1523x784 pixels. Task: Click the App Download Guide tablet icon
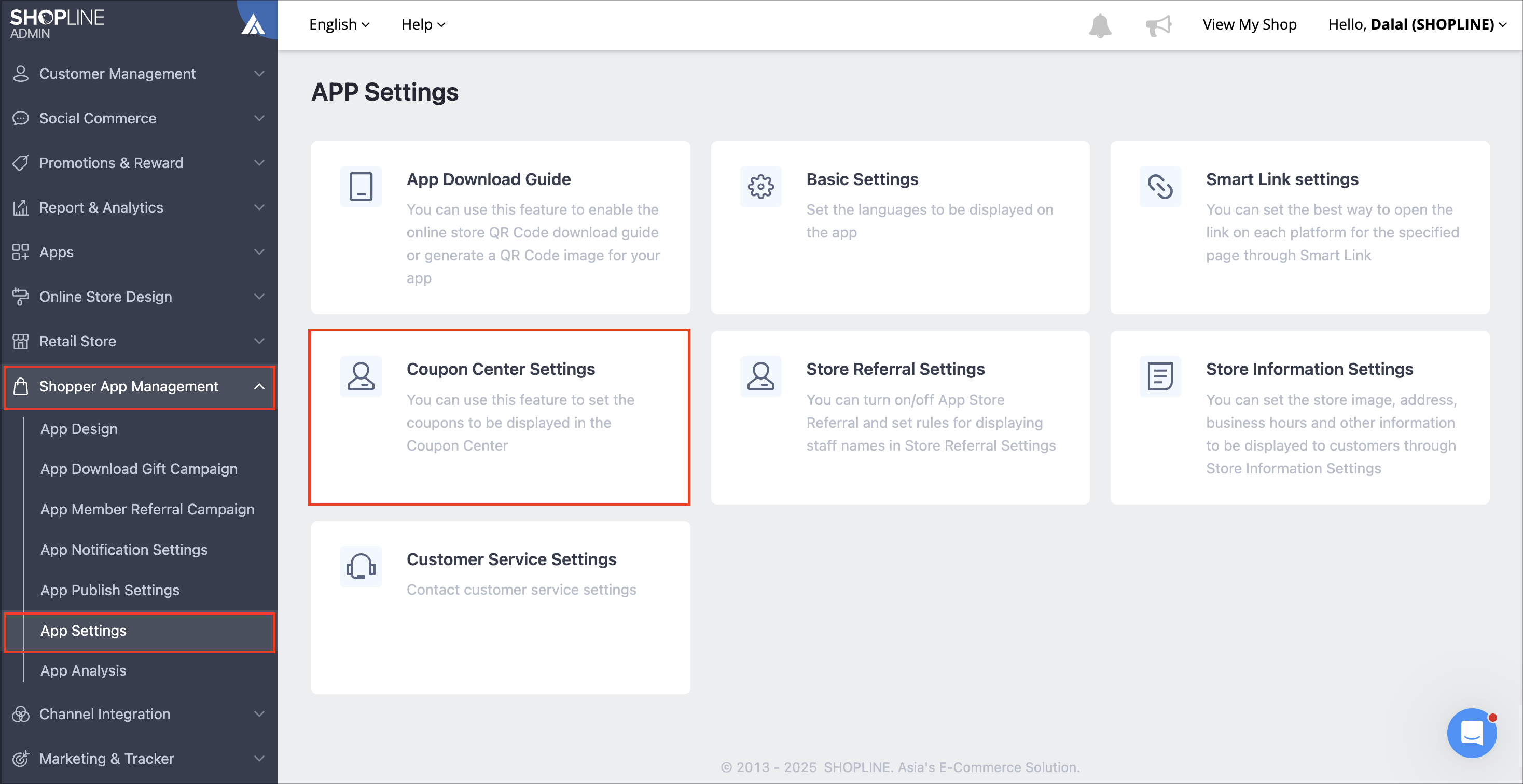pyautogui.click(x=361, y=187)
